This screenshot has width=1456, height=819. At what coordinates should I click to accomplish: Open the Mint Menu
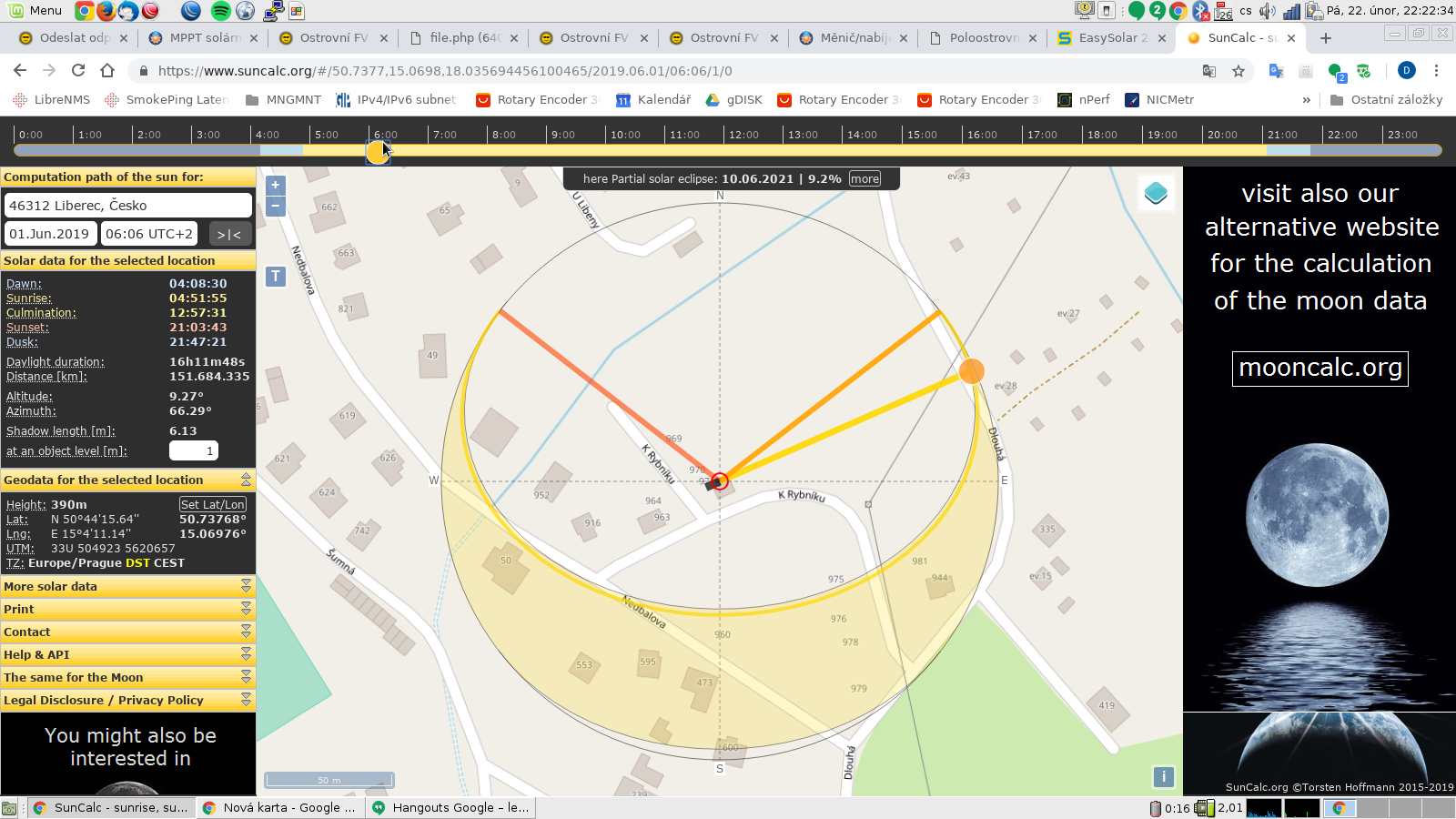point(35,11)
